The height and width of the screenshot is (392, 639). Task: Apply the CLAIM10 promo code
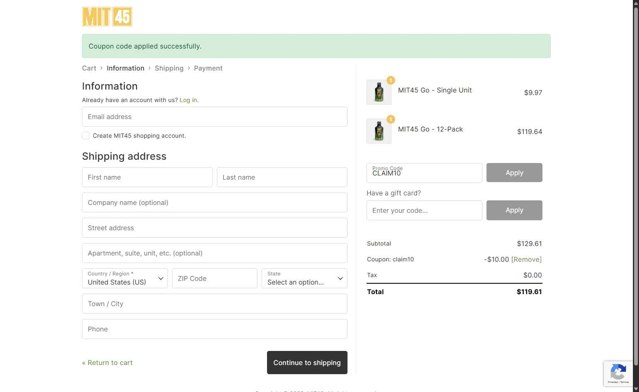click(x=514, y=173)
